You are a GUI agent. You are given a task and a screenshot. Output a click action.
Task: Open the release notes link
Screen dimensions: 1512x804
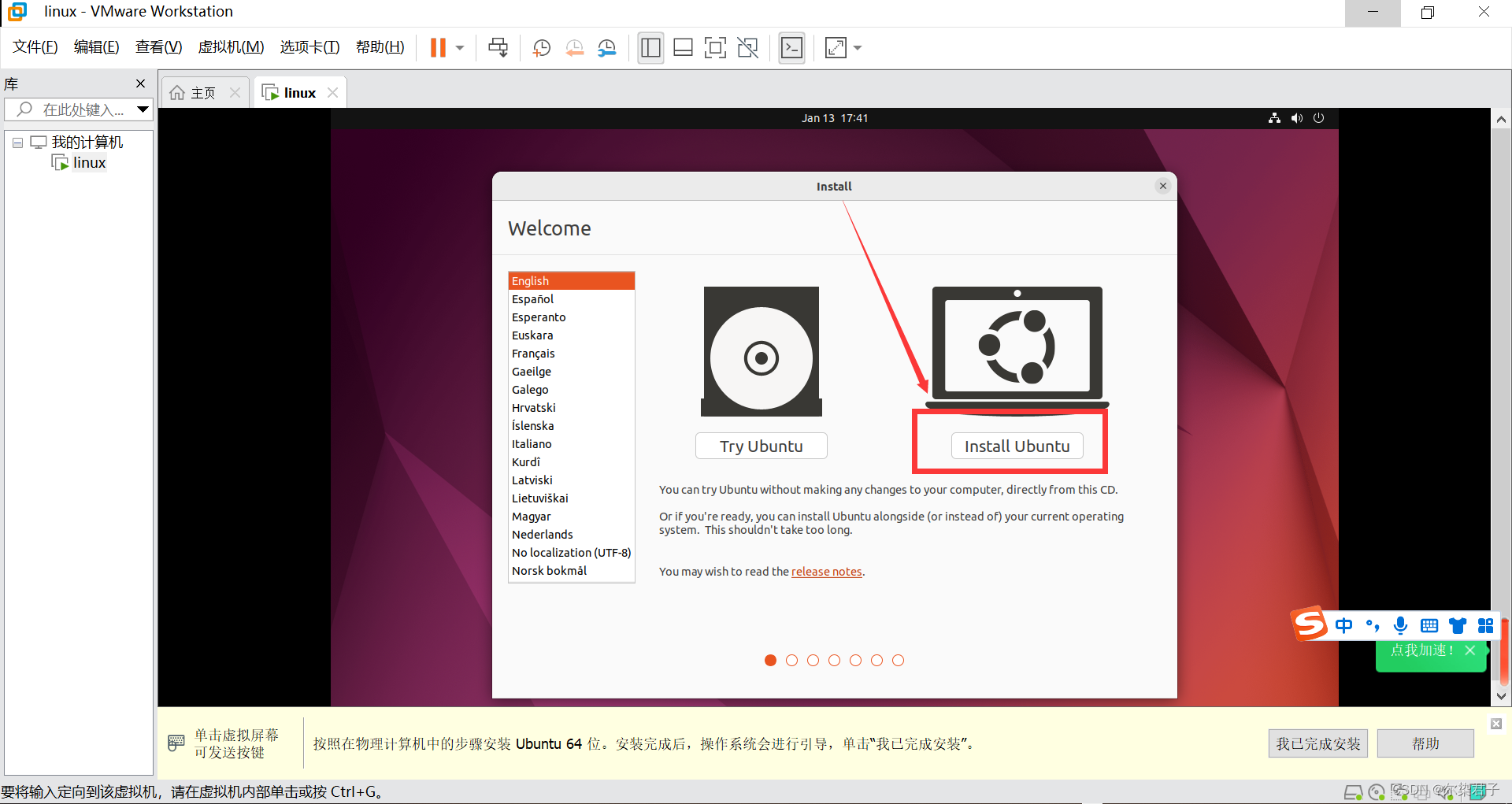(826, 572)
